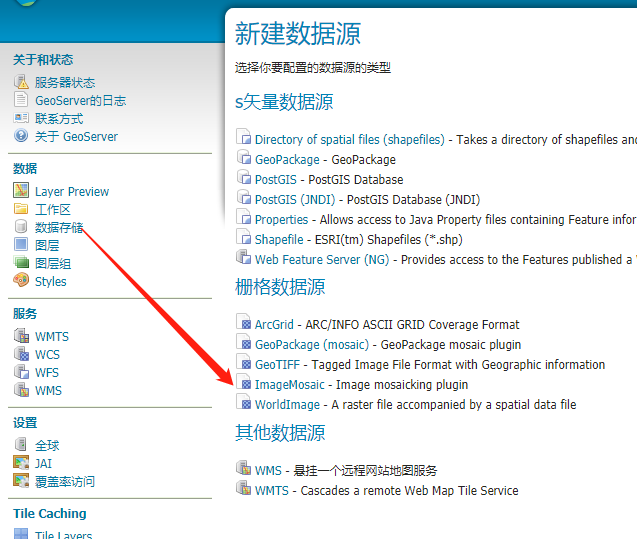Open the 服务器状态 server status page
This screenshot has width=637, height=539.
[x=65, y=82]
